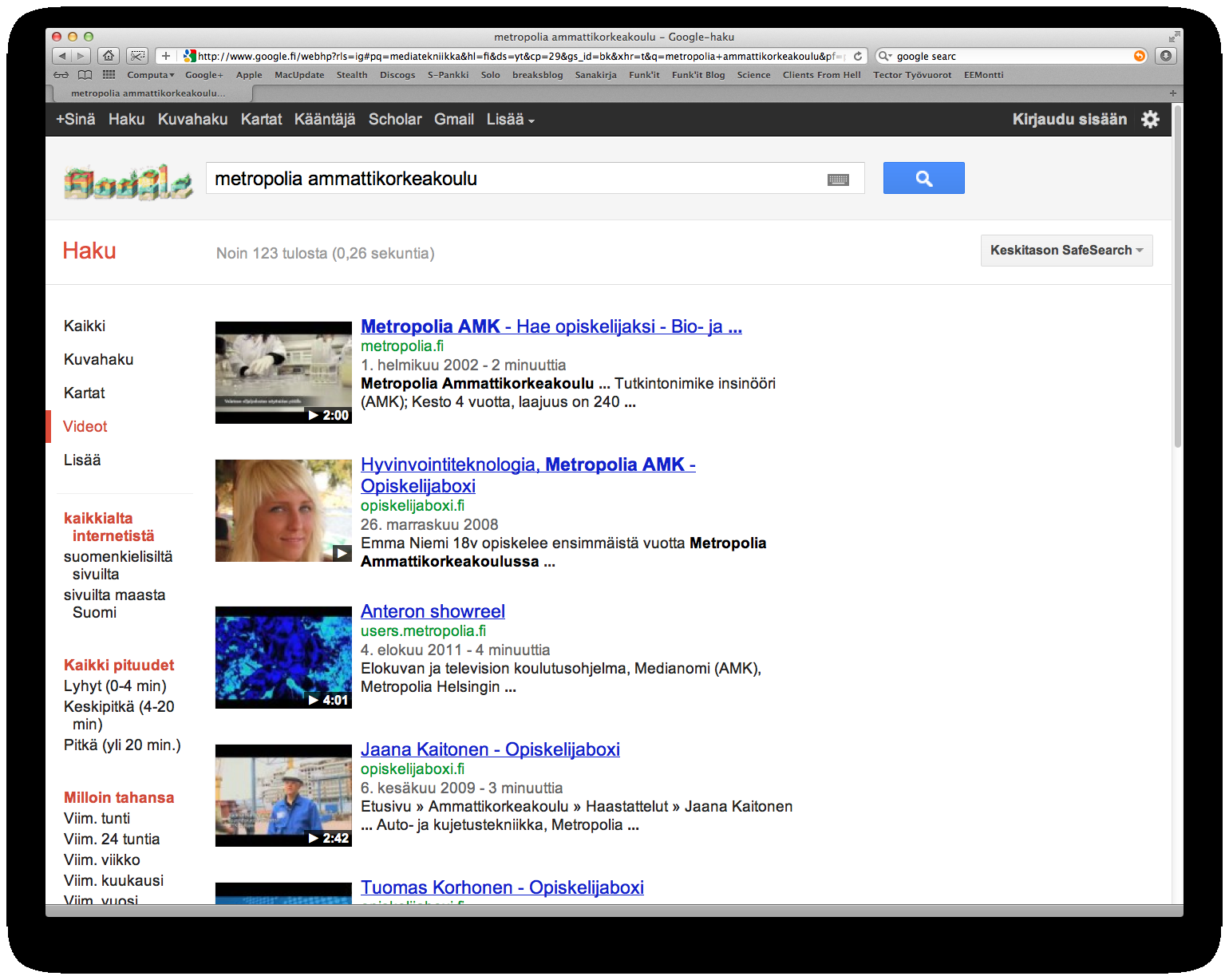This screenshot has width=1229, height=980.
Task: Open the MacUpdate bookmark
Action: 299,75
